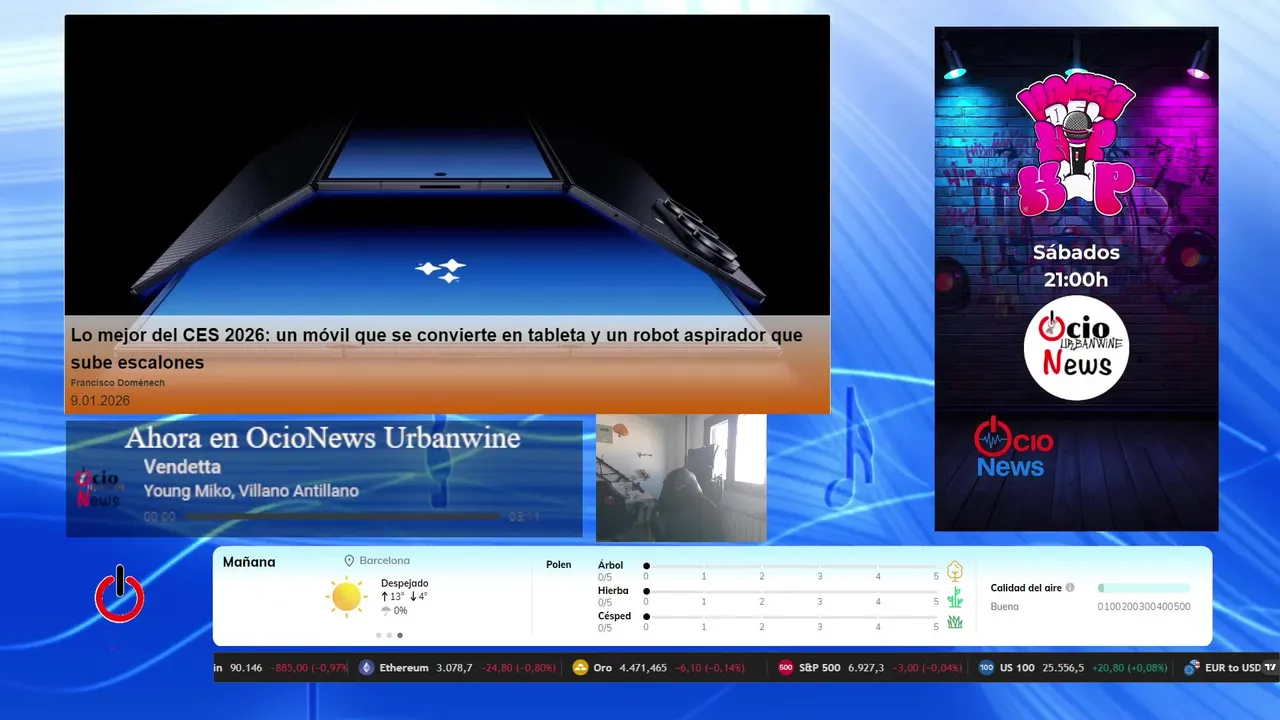
Task: Click the S&P 500 ticker entry
Action: point(870,668)
